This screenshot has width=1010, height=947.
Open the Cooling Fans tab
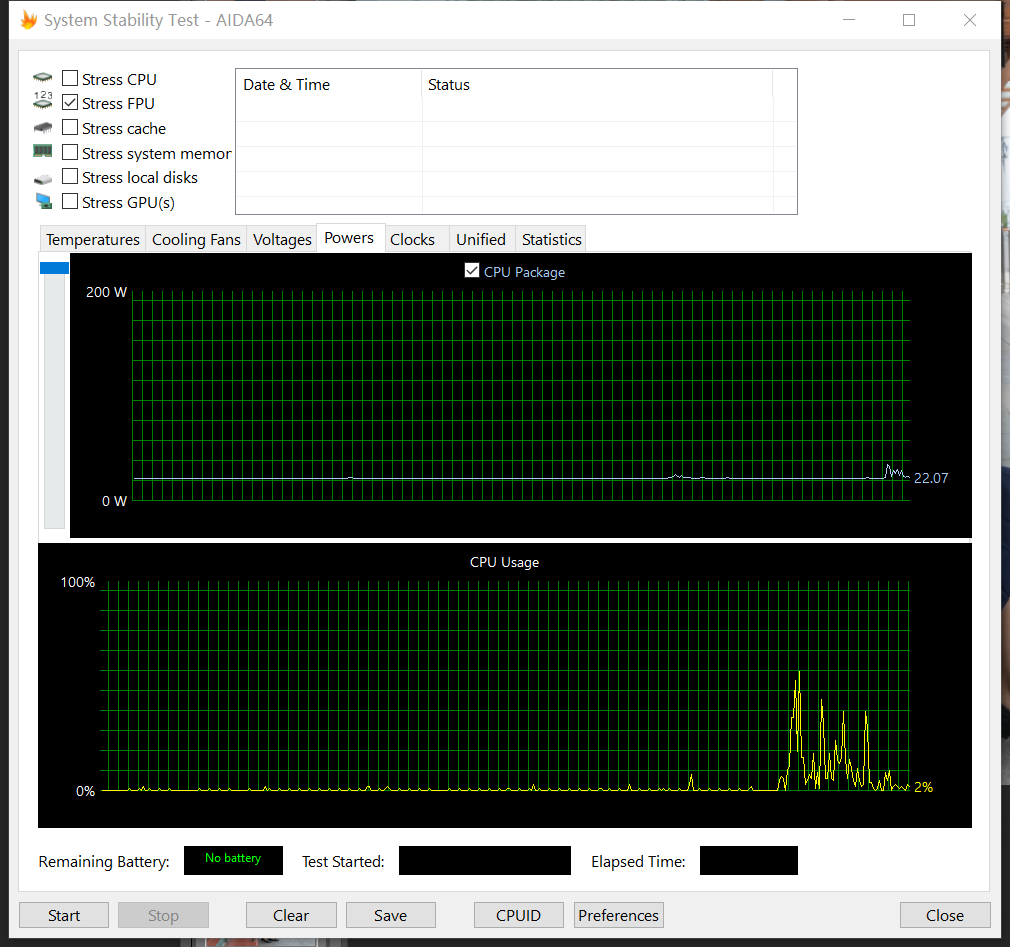[196, 240]
